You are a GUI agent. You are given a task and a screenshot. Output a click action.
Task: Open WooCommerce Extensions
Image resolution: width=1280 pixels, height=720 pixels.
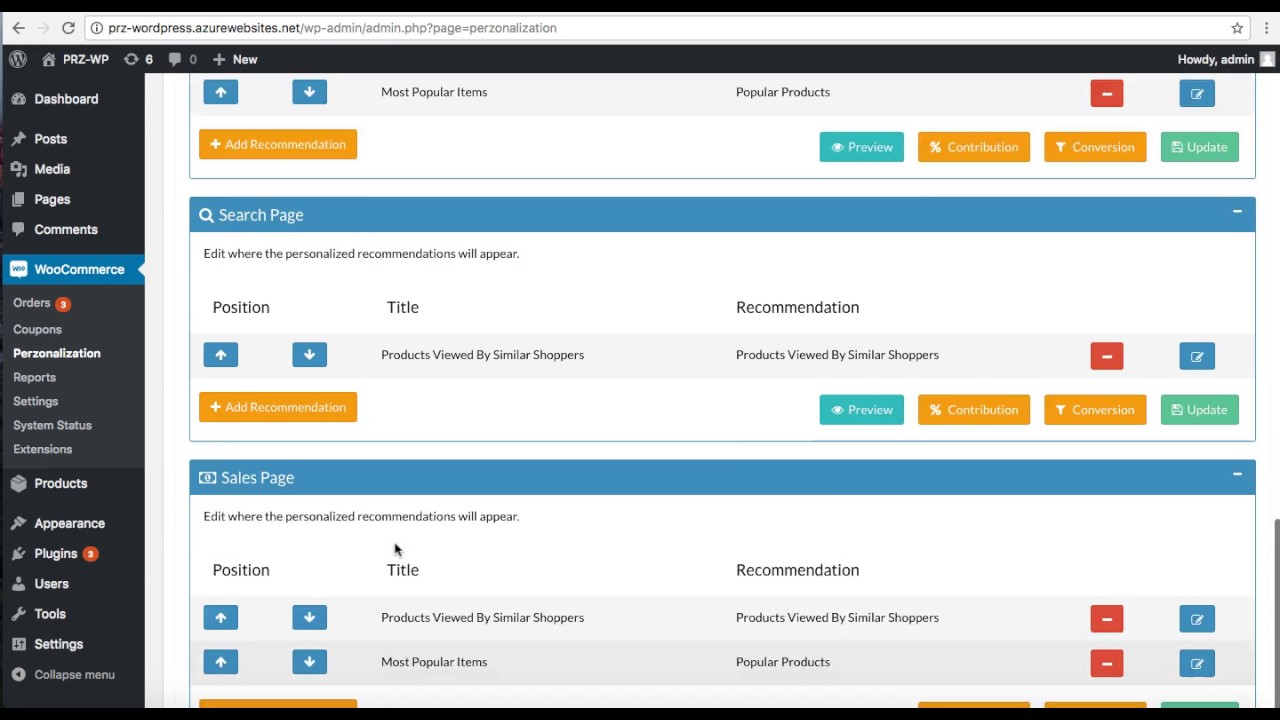[x=42, y=449]
